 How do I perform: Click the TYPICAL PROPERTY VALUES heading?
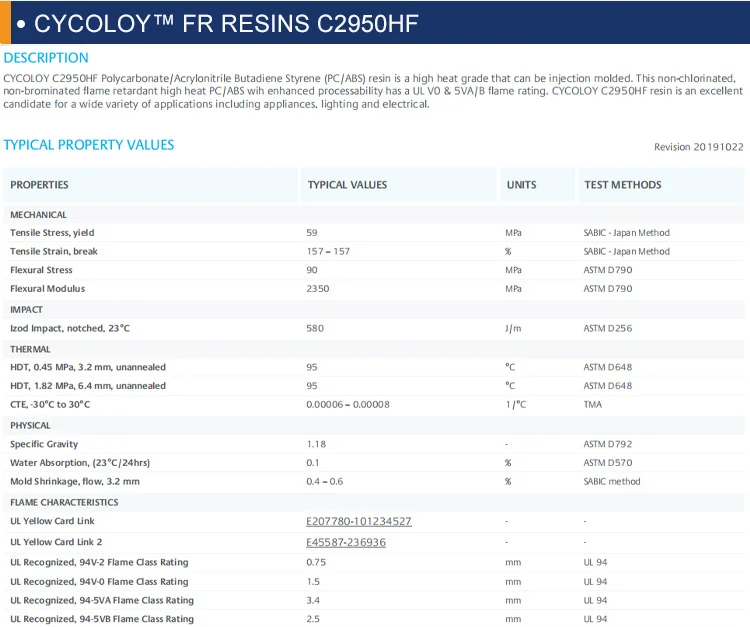89,145
